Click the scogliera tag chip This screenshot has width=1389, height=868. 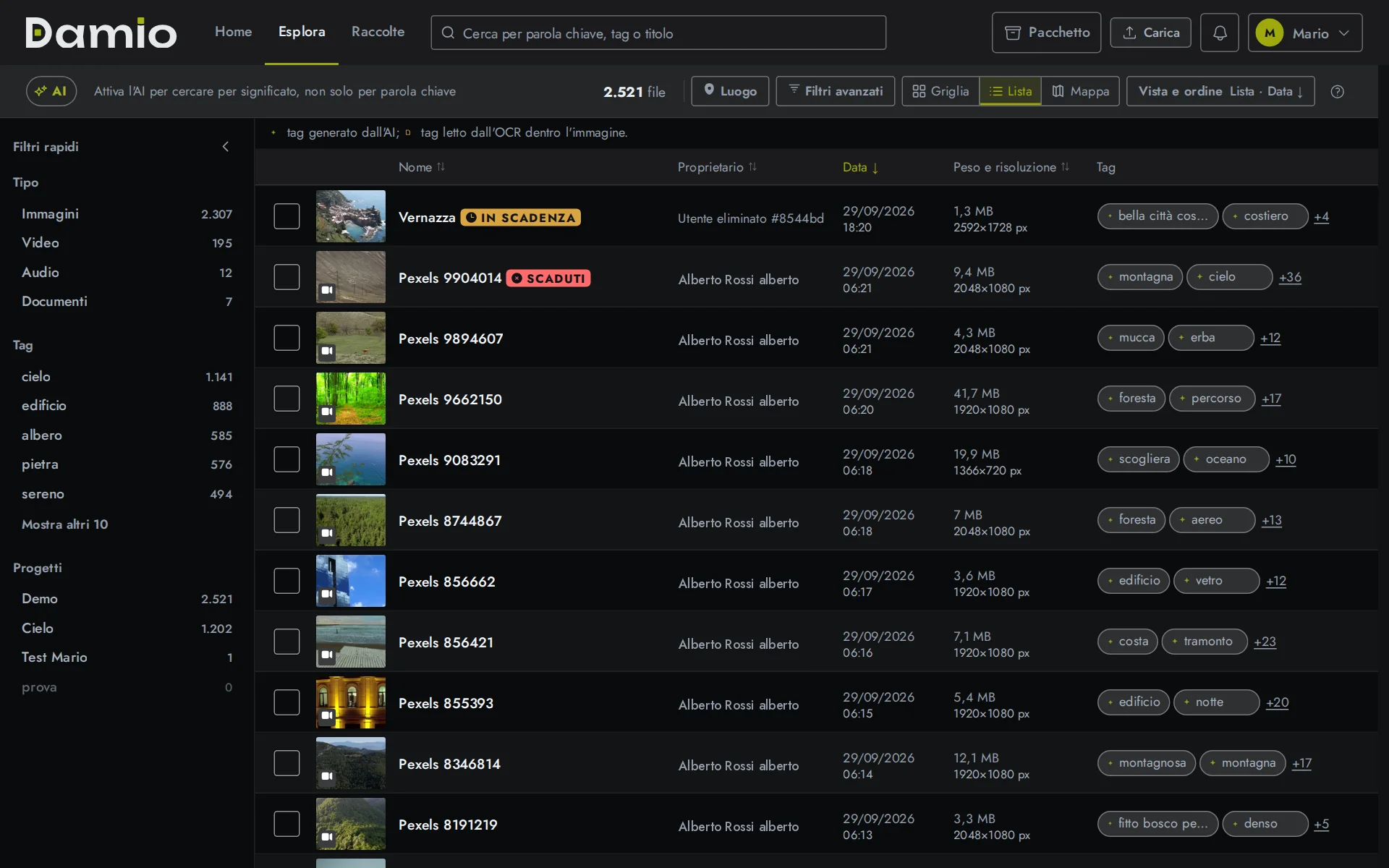[x=1139, y=459]
